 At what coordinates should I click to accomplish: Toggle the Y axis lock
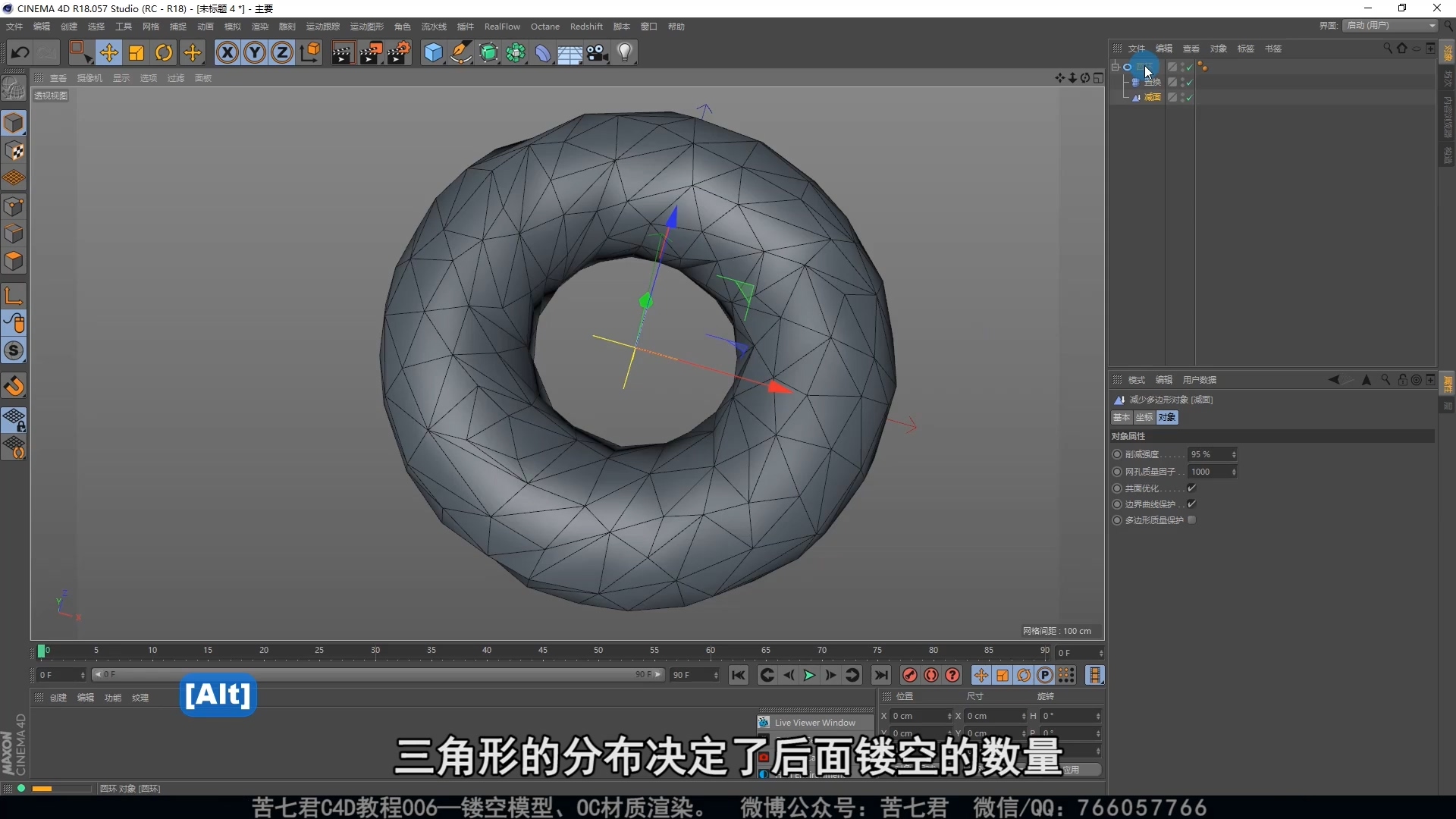(255, 52)
